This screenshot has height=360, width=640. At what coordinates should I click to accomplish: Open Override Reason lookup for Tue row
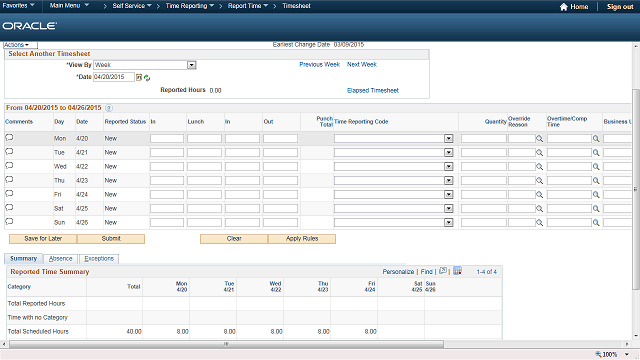click(x=540, y=153)
